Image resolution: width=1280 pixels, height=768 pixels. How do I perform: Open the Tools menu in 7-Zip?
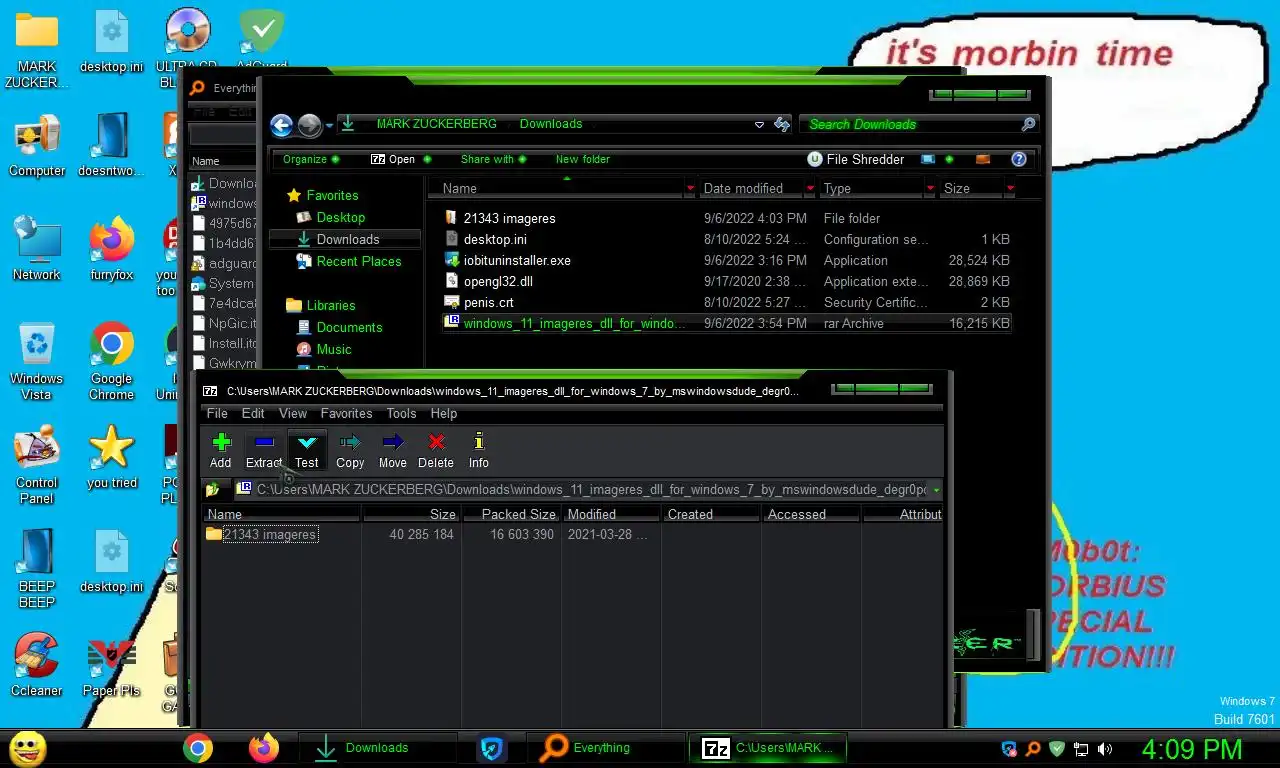(x=401, y=413)
